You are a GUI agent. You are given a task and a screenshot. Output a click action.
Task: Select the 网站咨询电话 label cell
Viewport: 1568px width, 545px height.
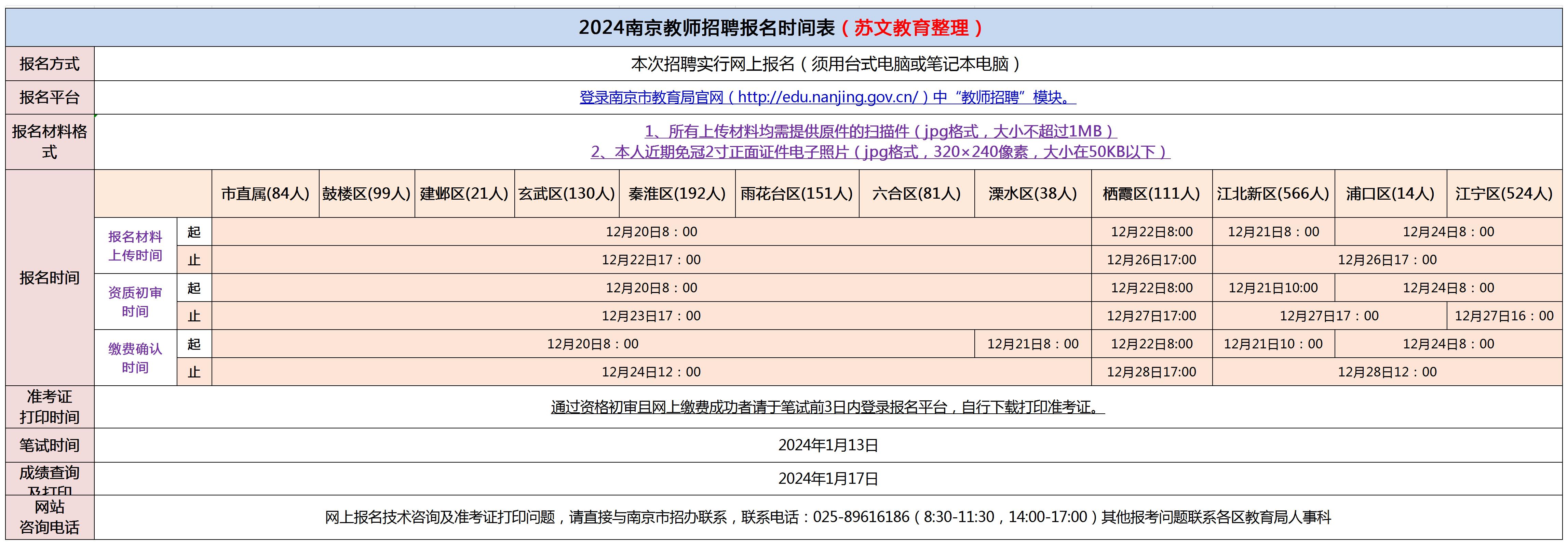[50, 517]
